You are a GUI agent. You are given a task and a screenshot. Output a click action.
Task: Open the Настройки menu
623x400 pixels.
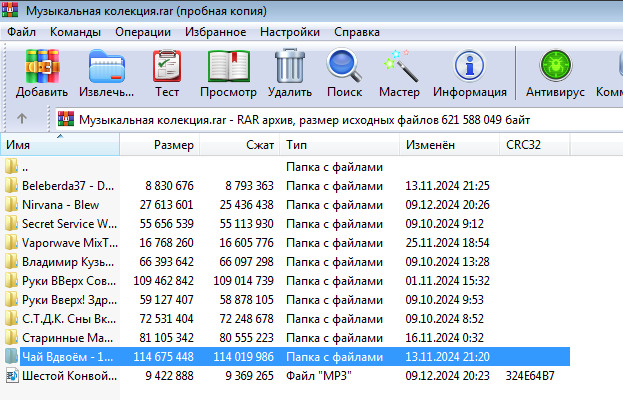click(x=290, y=32)
